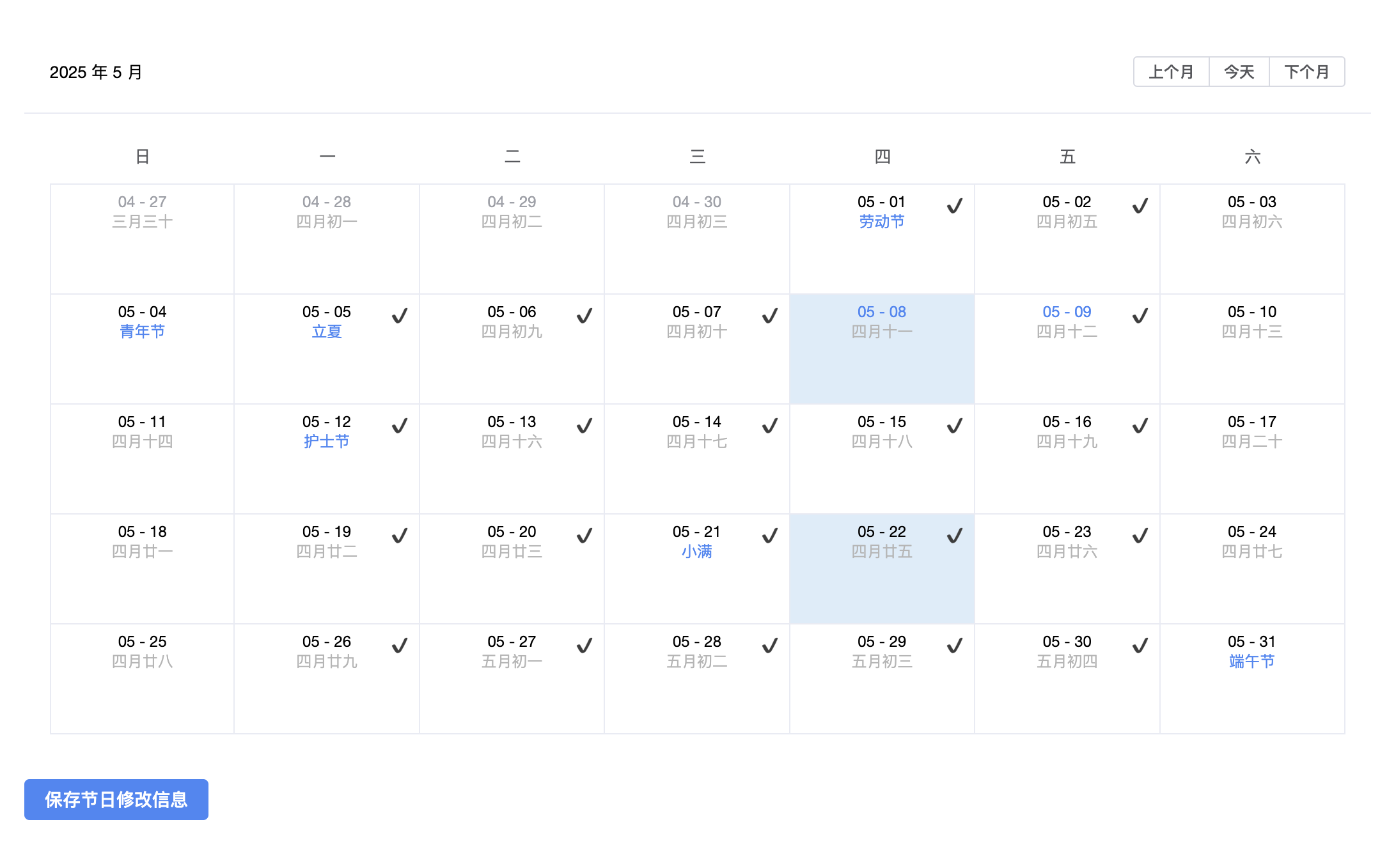The image size is (1380, 868).
Task: Jump to today with 今天 button
Action: pos(1239,72)
